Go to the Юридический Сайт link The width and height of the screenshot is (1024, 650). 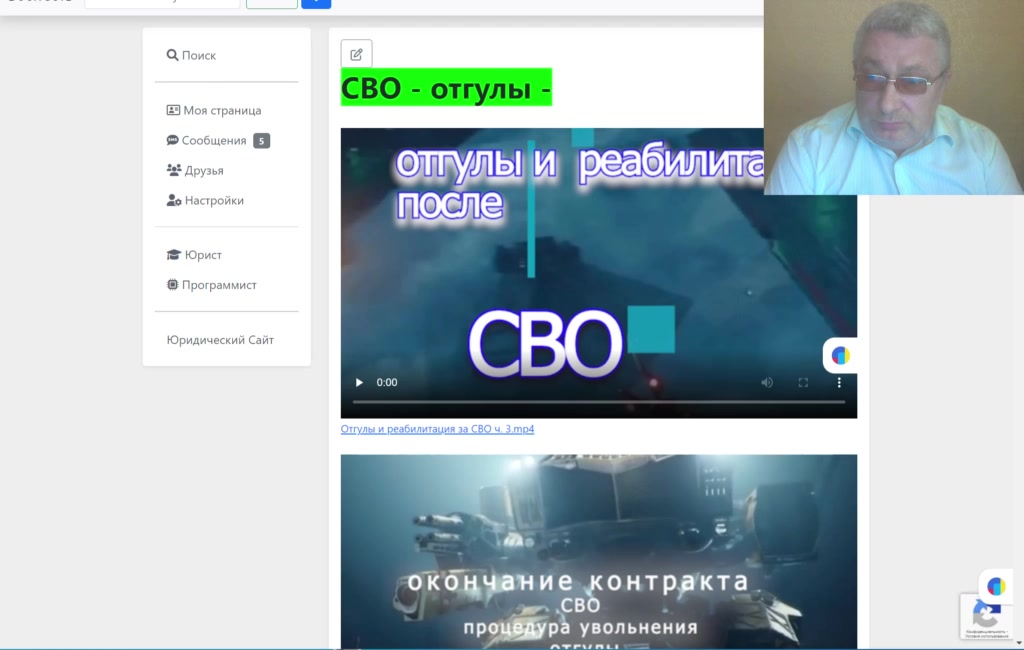pyautogui.click(x=220, y=340)
